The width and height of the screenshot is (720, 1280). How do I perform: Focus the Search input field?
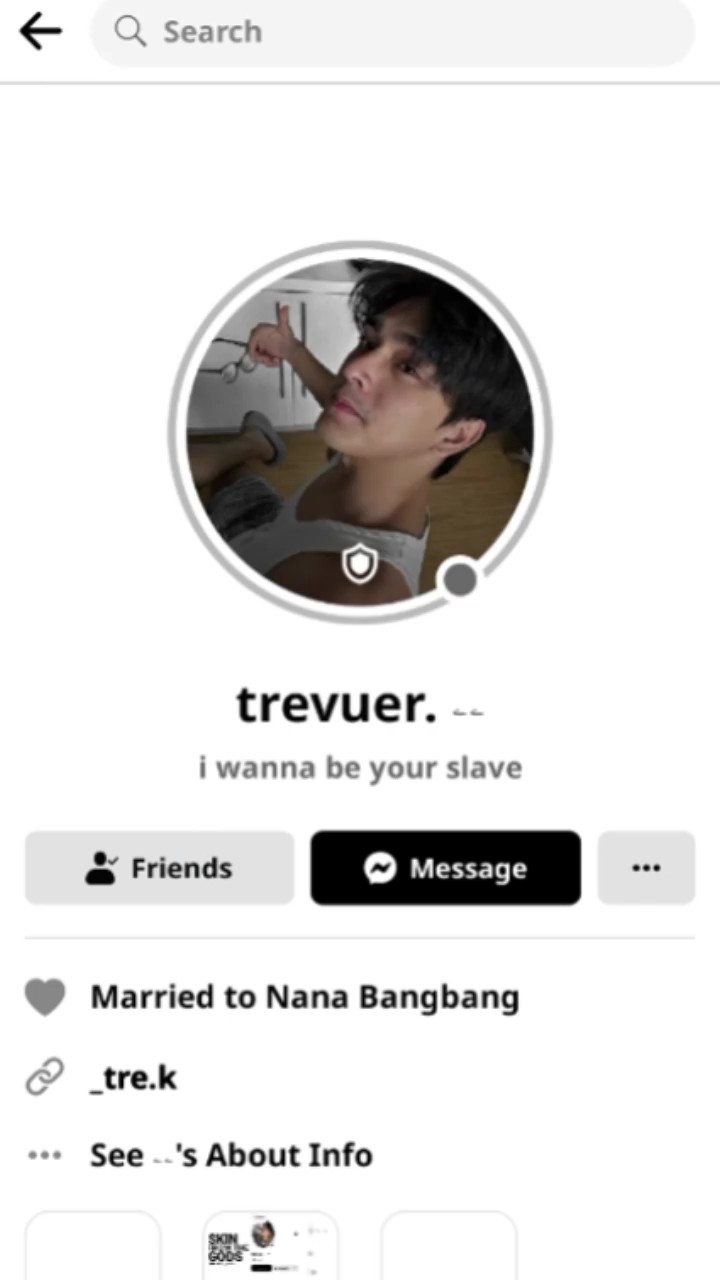coord(392,32)
